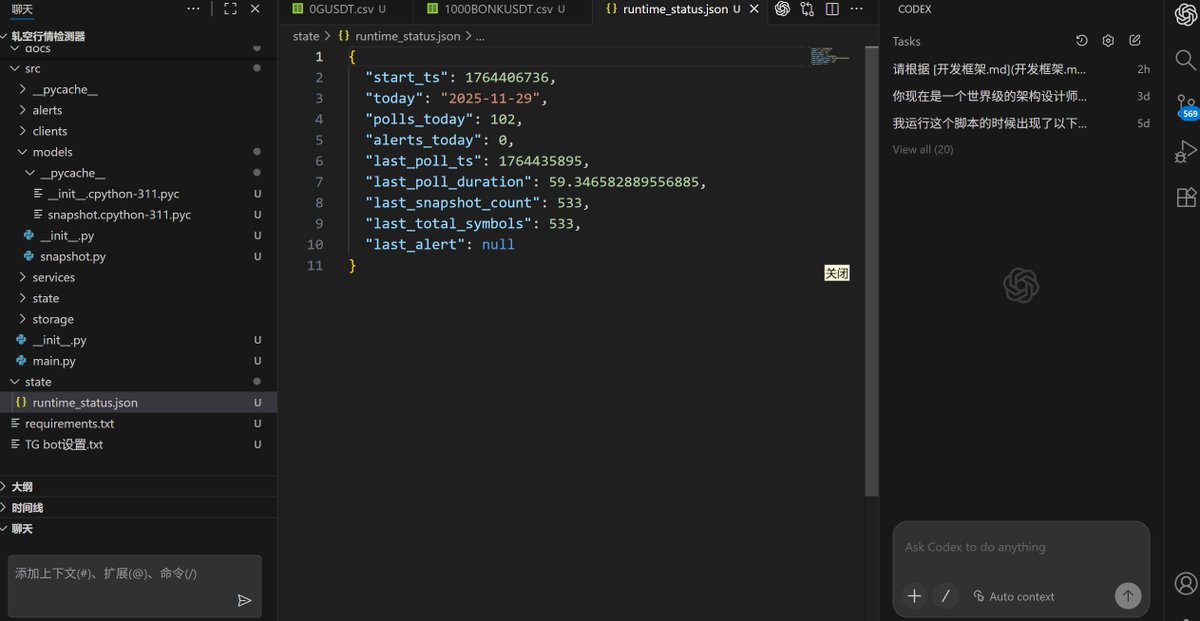Open requirements.txt file

click(138, 424)
